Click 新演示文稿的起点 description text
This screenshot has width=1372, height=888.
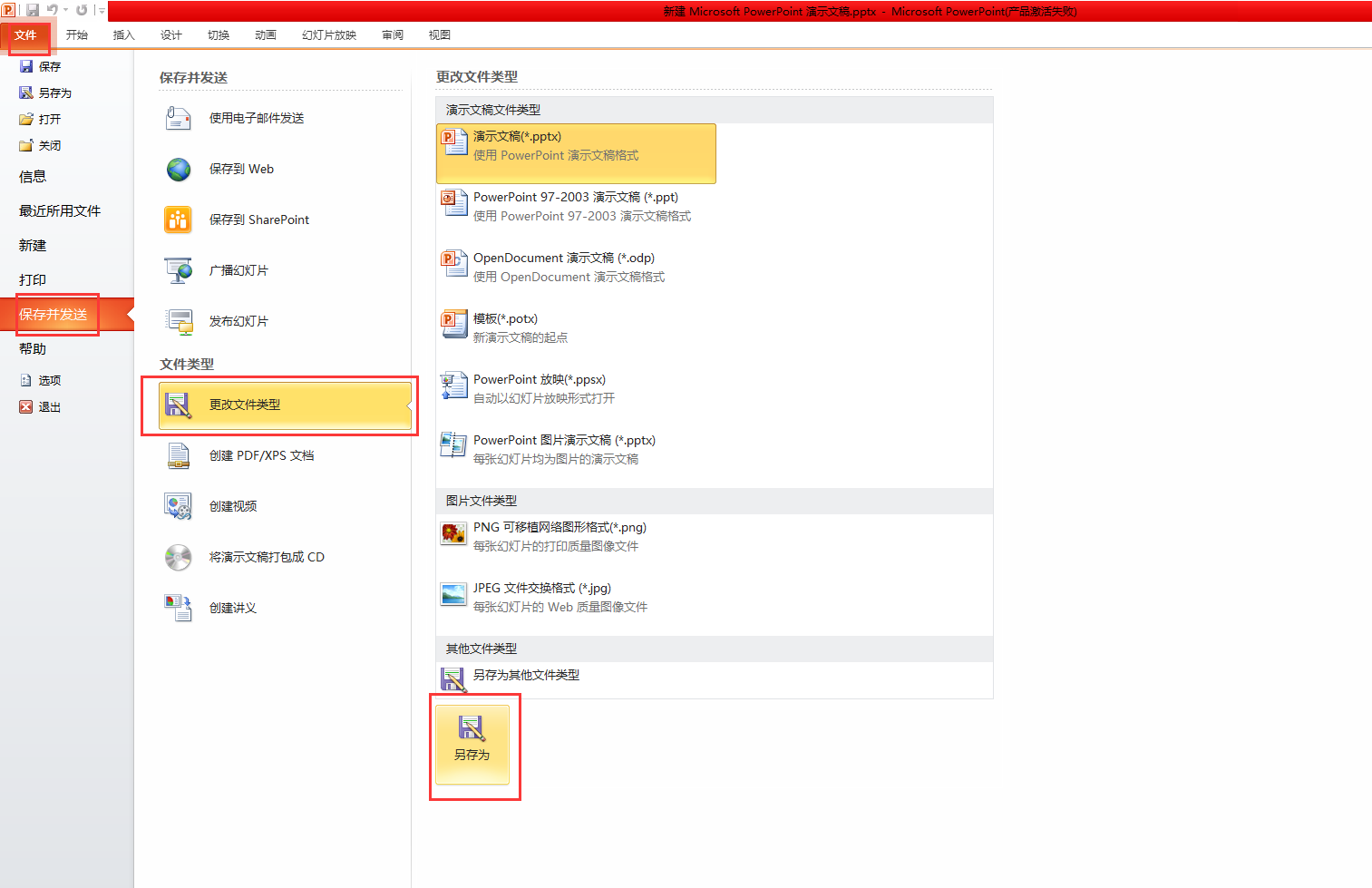[521, 337]
